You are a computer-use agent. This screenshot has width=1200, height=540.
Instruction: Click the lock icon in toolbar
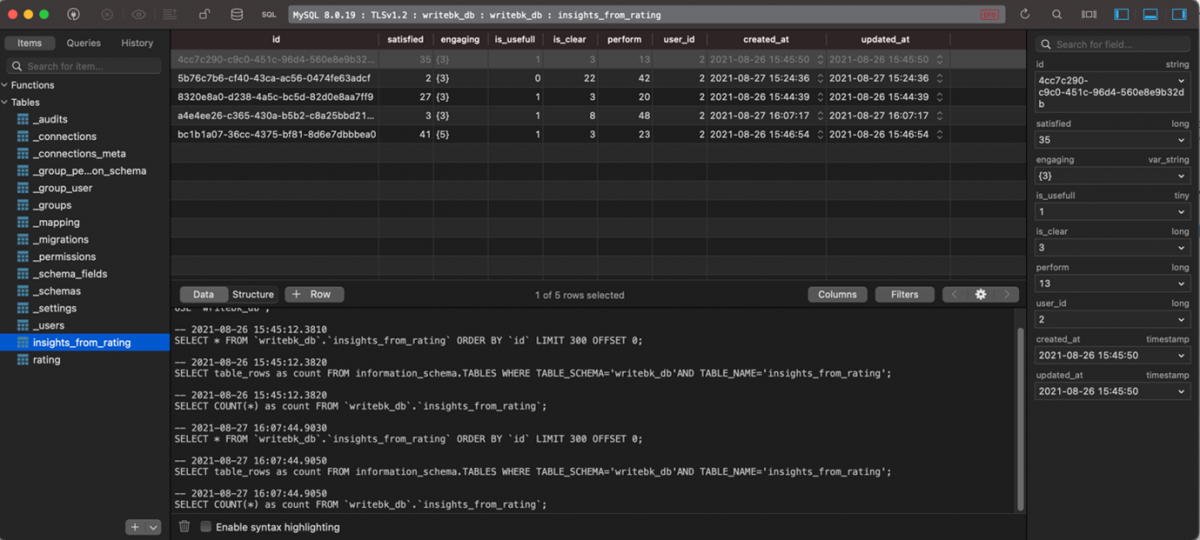204,15
